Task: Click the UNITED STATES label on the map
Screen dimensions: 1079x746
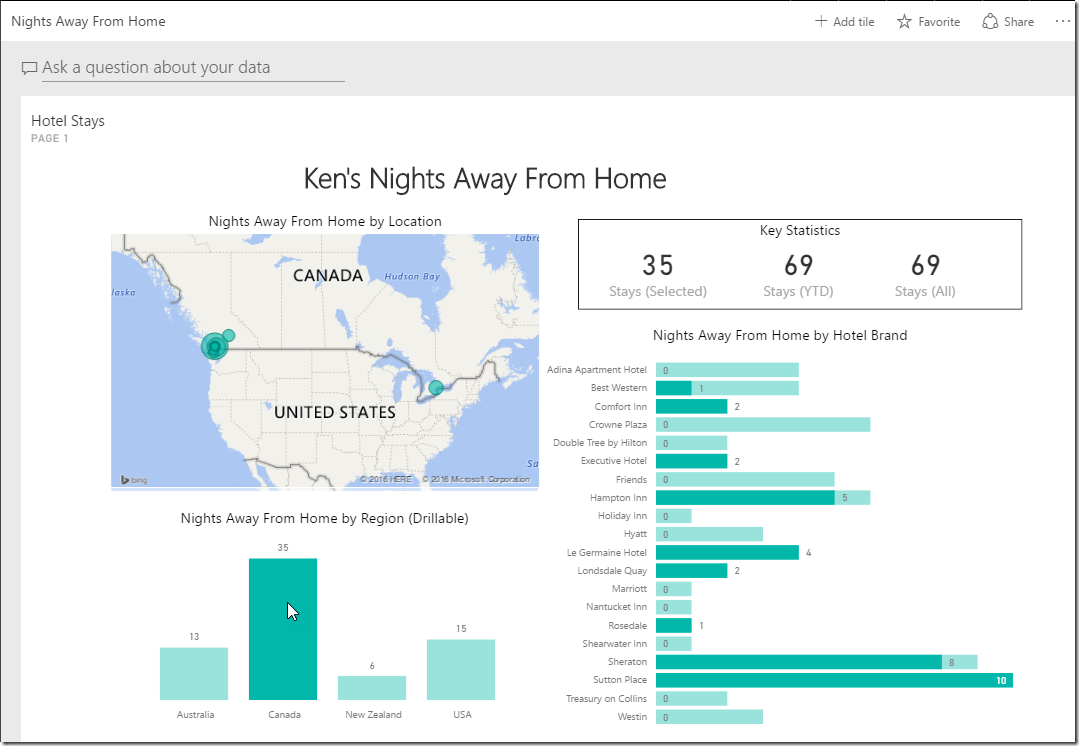Action: coord(334,412)
